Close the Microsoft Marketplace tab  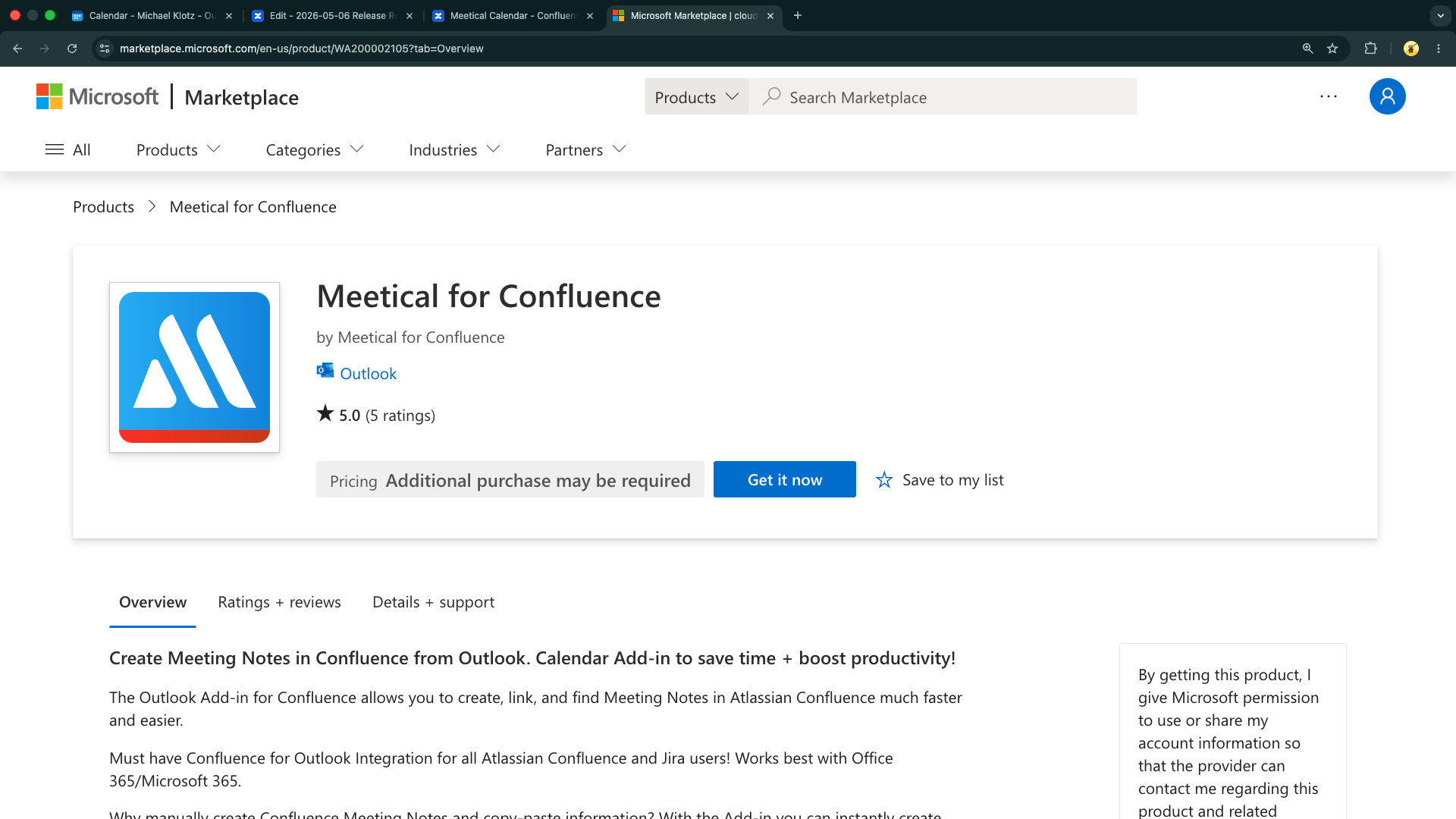[770, 15]
